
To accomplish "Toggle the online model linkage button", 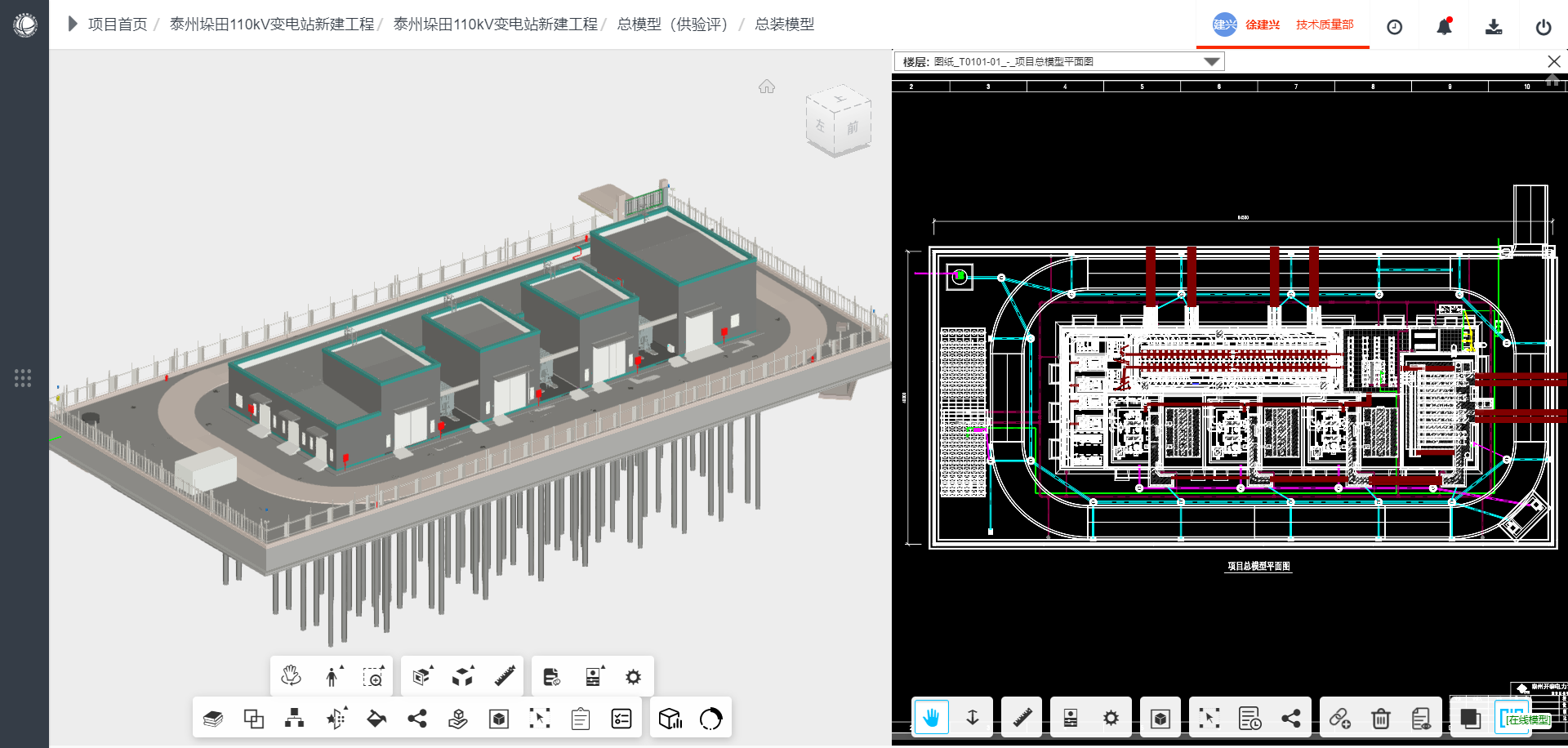I will tap(1526, 719).
